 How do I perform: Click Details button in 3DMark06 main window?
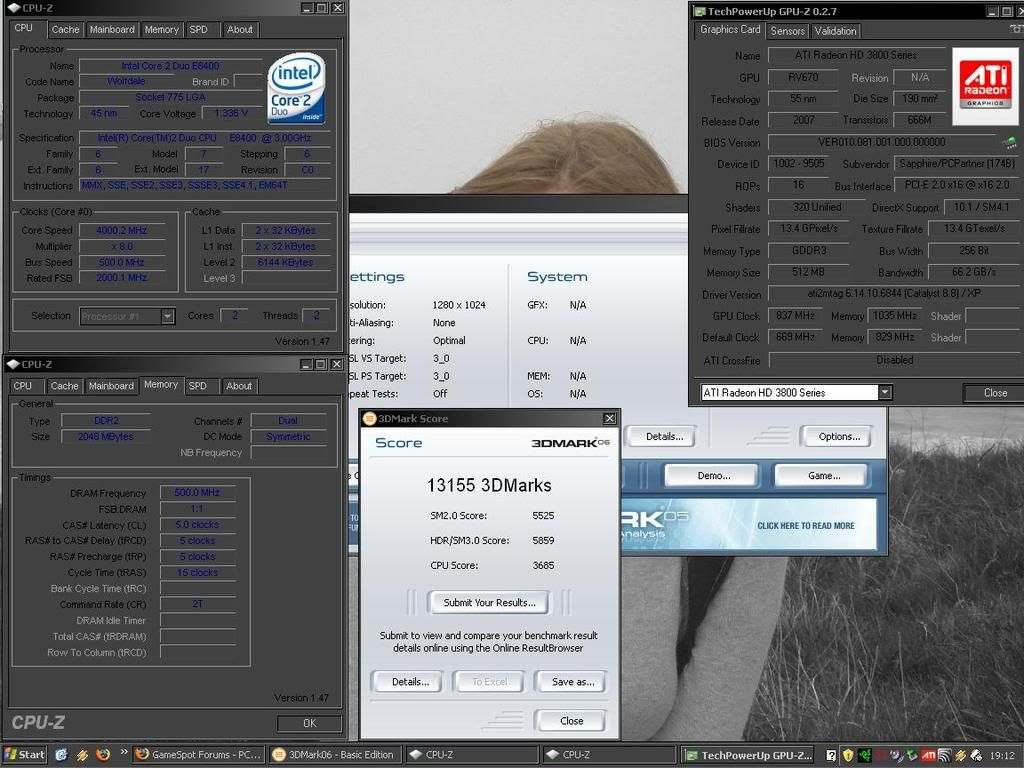click(664, 436)
